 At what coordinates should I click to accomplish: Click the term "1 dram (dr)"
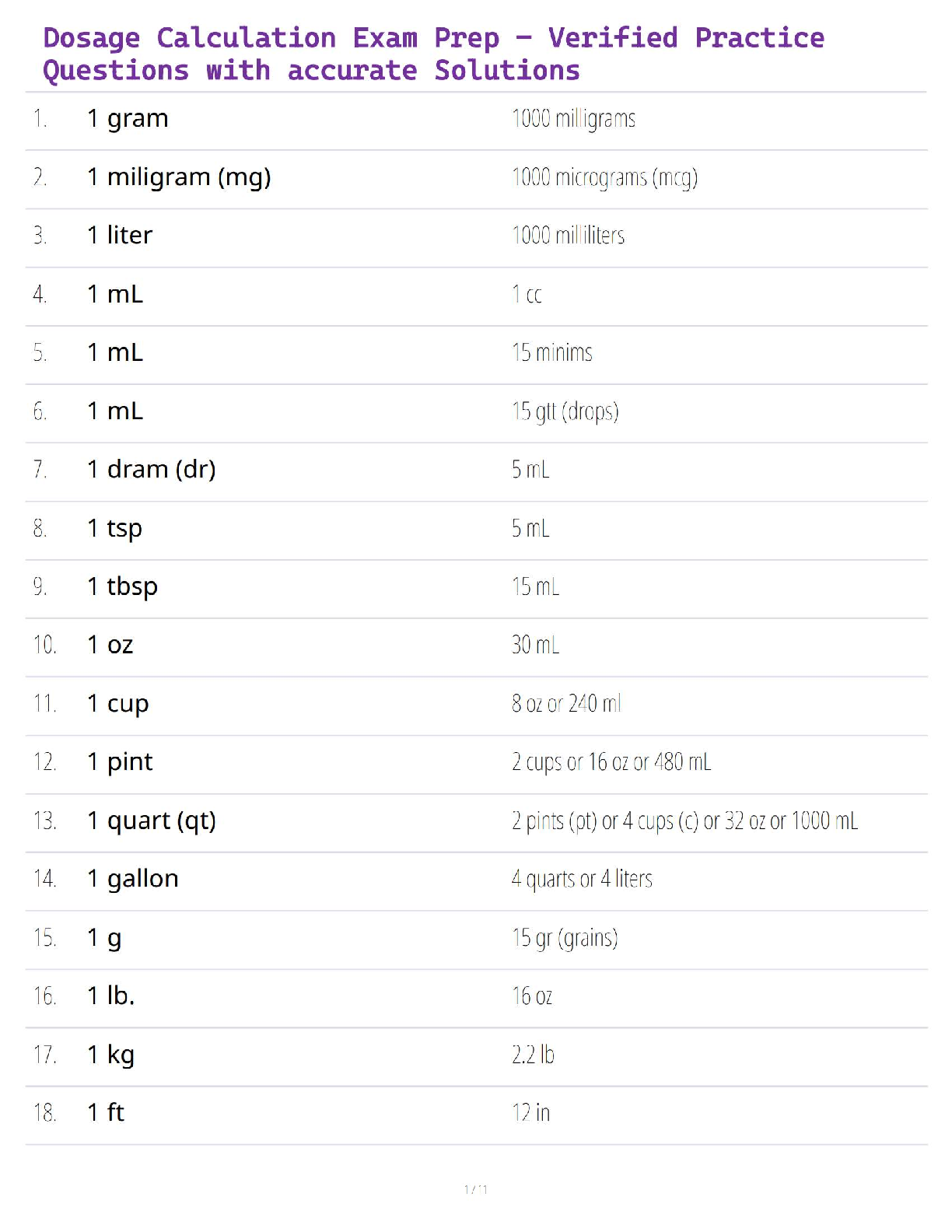point(151,470)
